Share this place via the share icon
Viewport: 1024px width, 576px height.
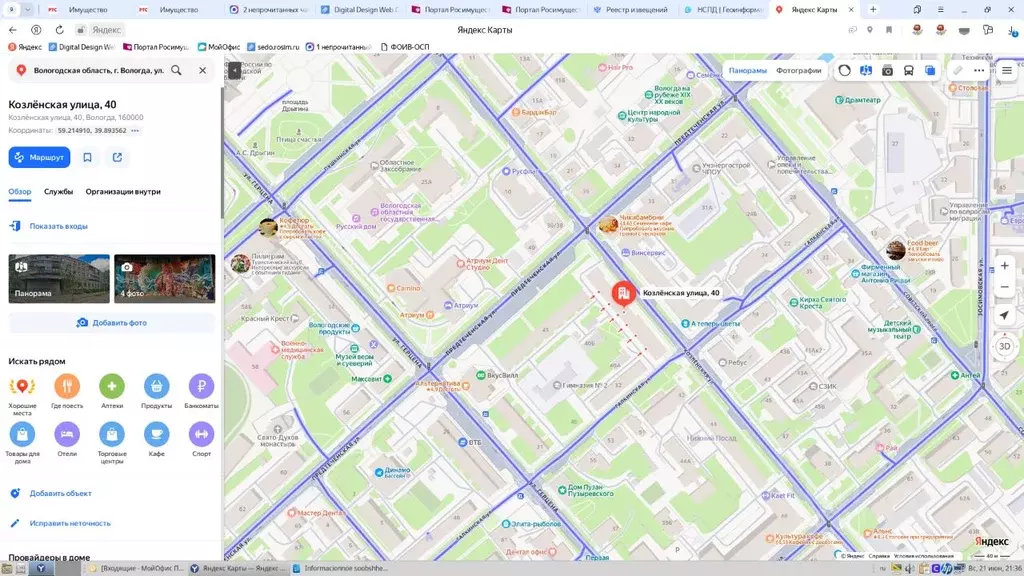click(118, 157)
